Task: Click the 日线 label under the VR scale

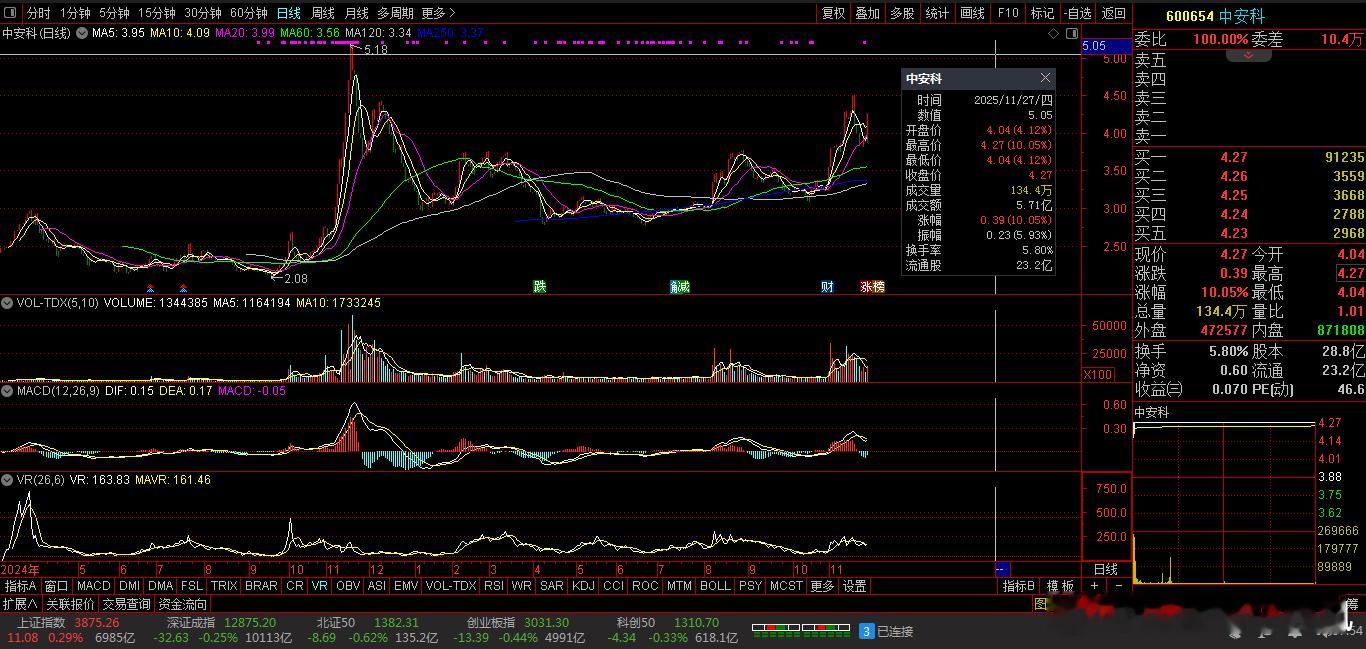Action: coord(1104,569)
